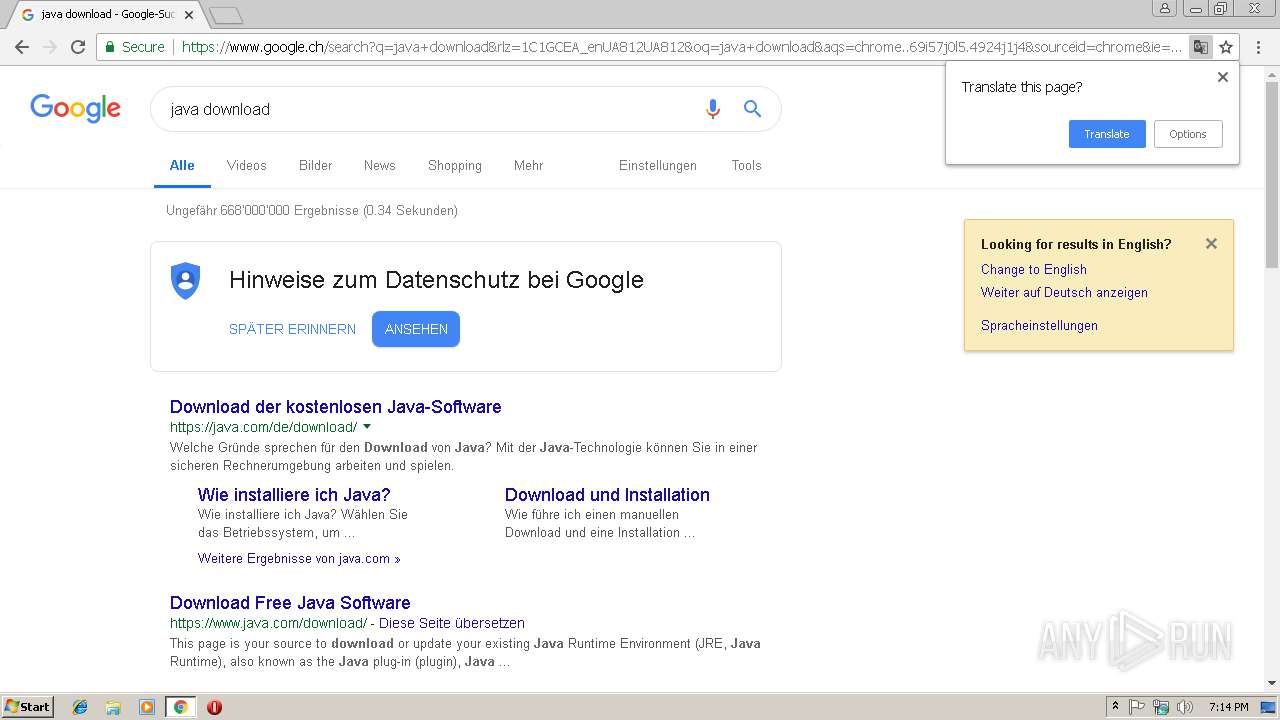Switch to the Bilder tab
Image resolution: width=1280 pixels, height=720 pixels.
(315, 166)
